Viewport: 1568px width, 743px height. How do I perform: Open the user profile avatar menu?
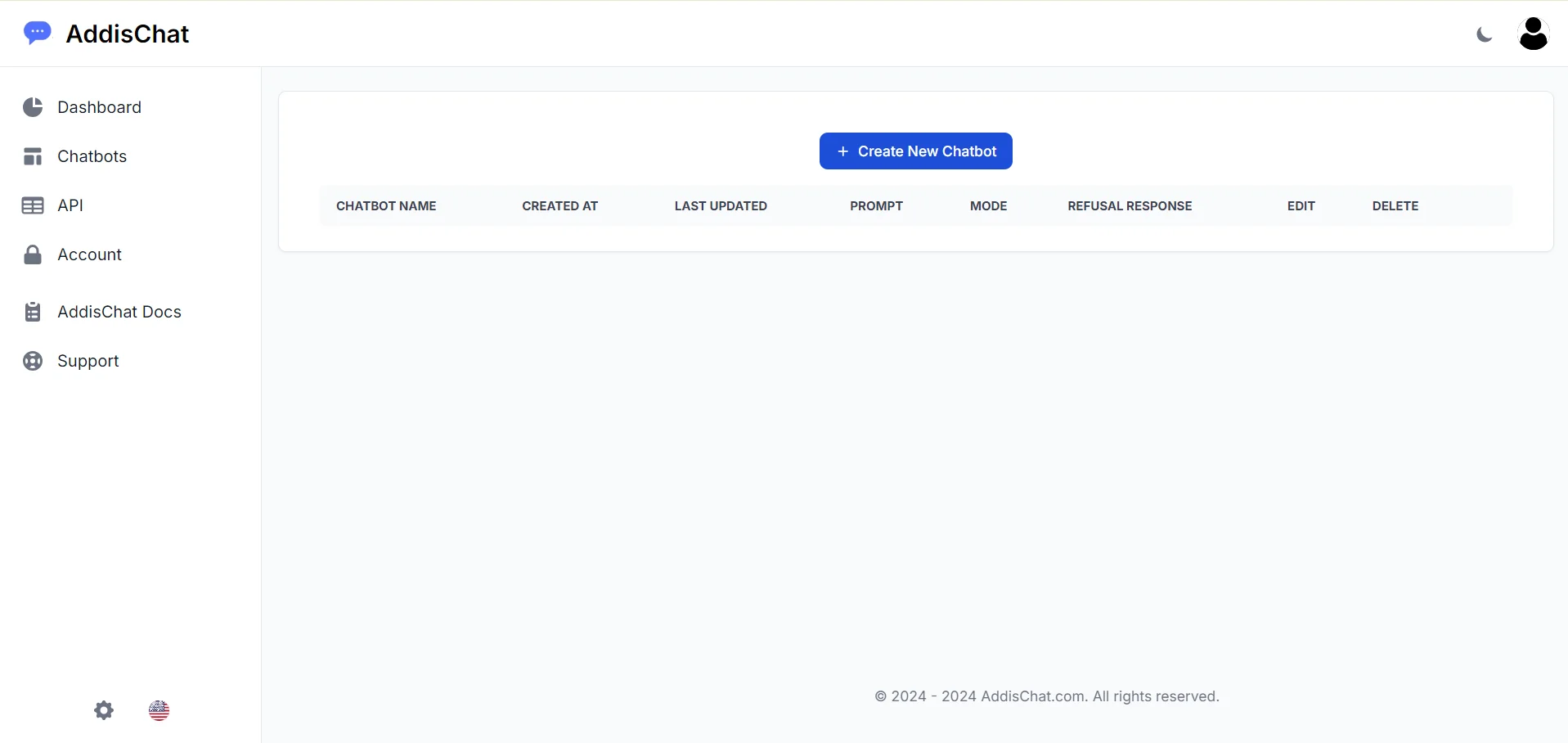(1533, 34)
